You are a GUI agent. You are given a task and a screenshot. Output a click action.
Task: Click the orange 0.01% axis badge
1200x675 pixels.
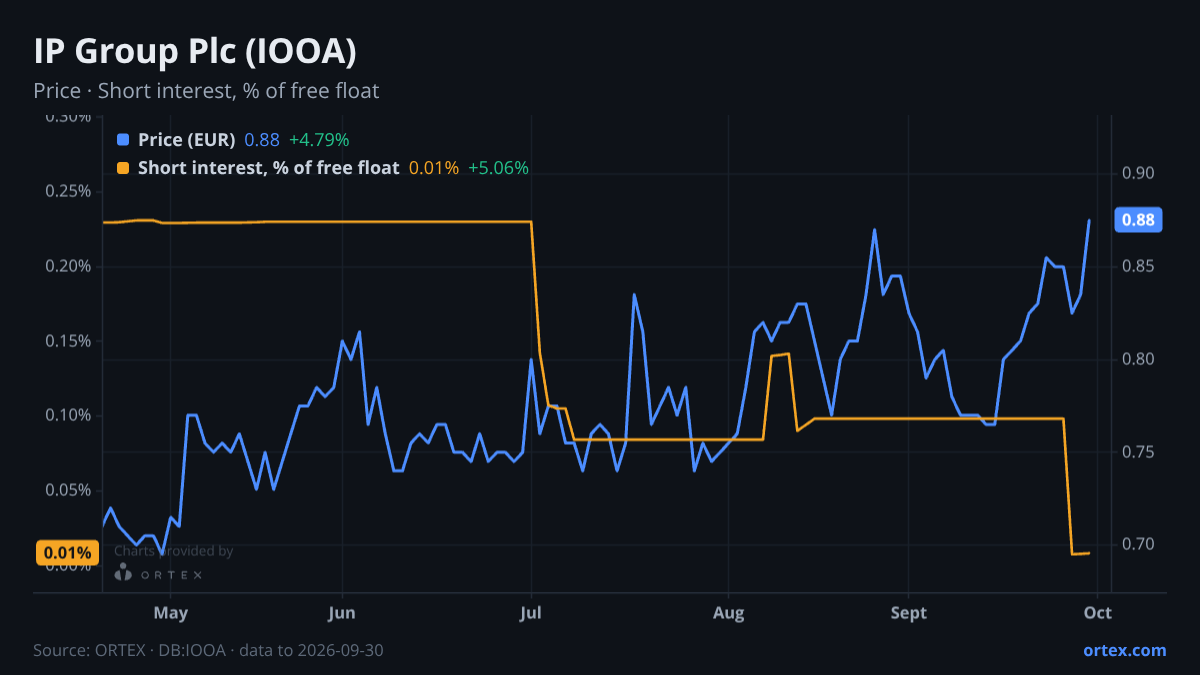tap(68, 553)
